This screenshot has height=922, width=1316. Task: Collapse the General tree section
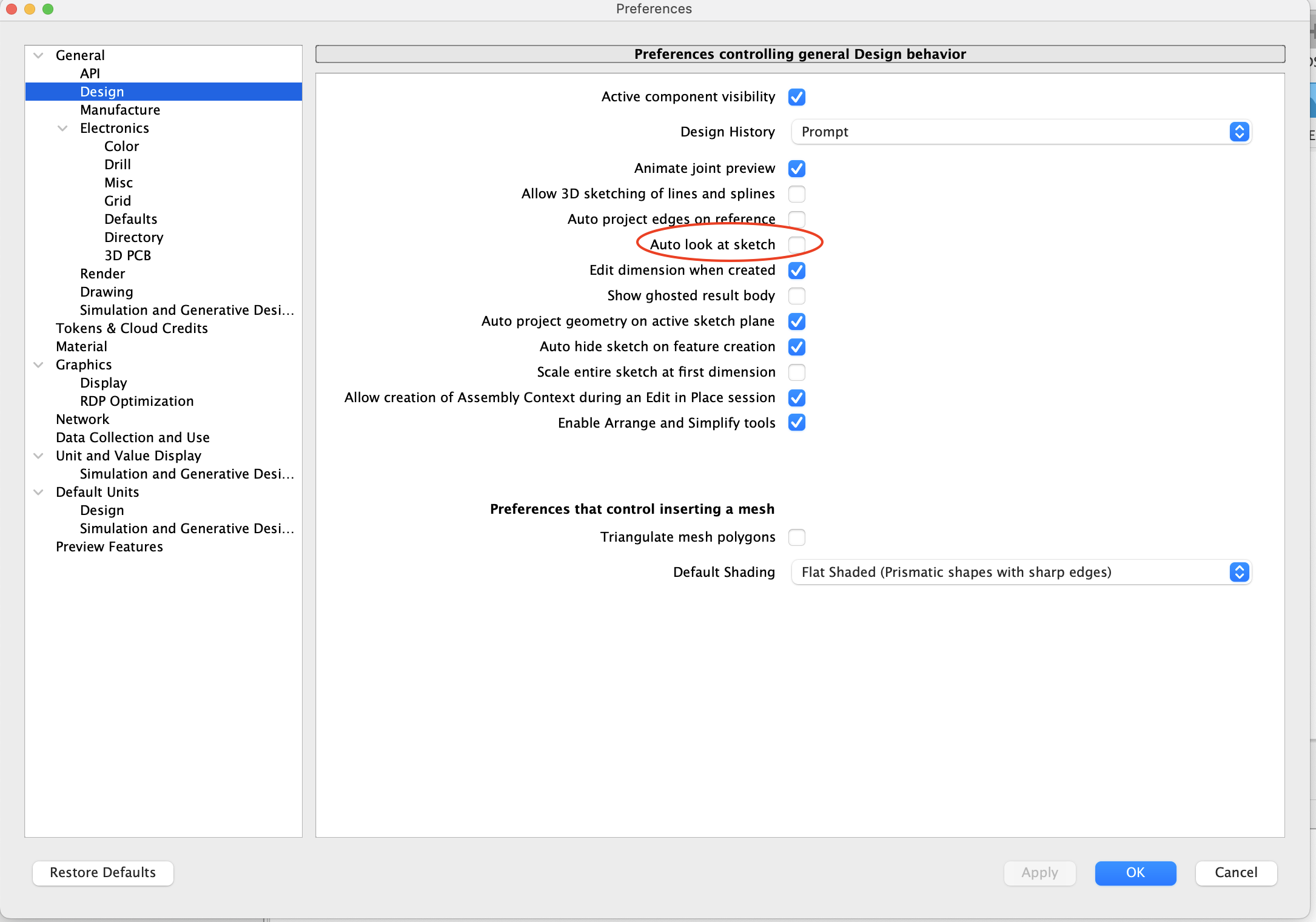click(x=38, y=56)
